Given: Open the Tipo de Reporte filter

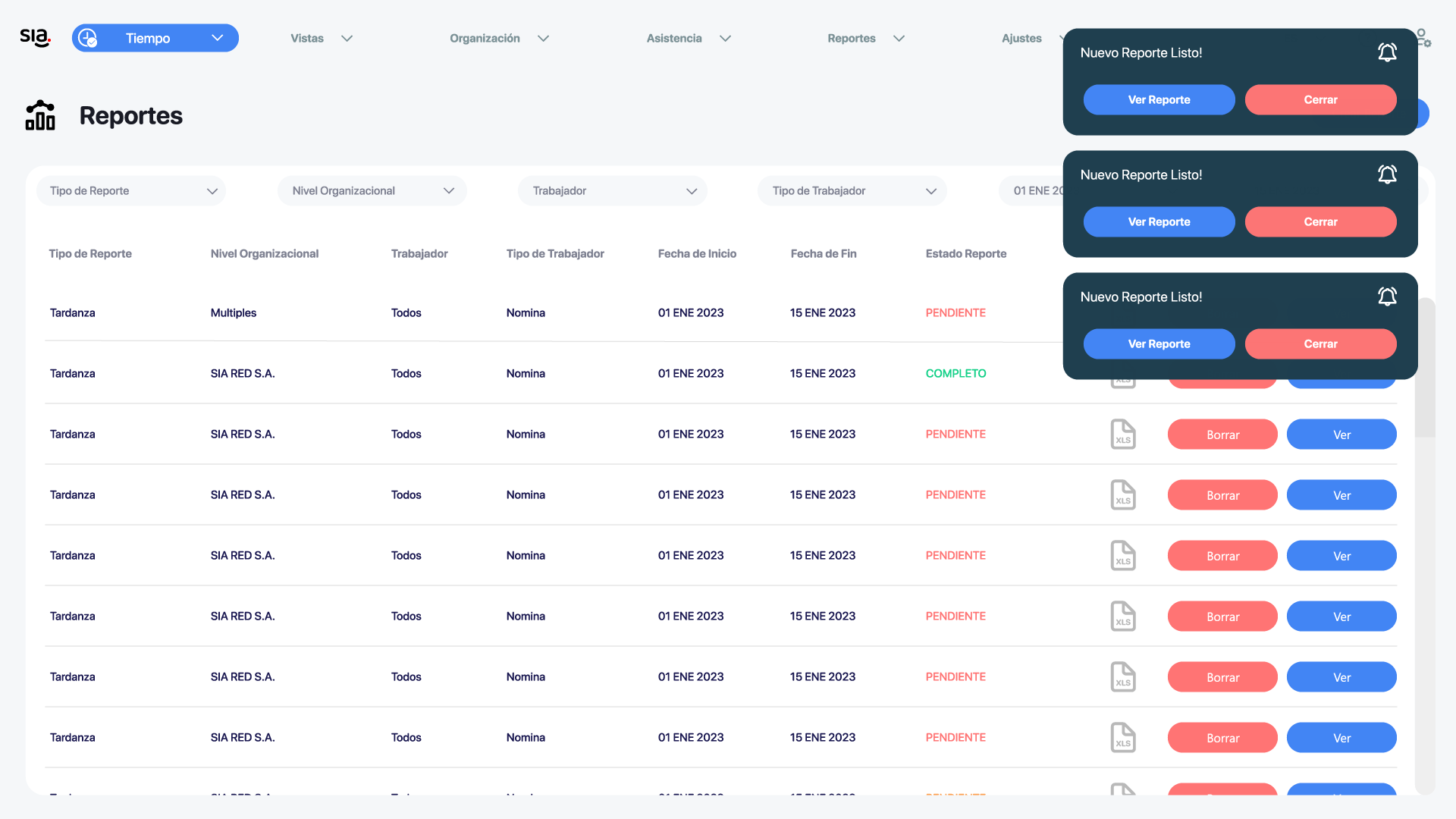Looking at the screenshot, I should click(131, 191).
